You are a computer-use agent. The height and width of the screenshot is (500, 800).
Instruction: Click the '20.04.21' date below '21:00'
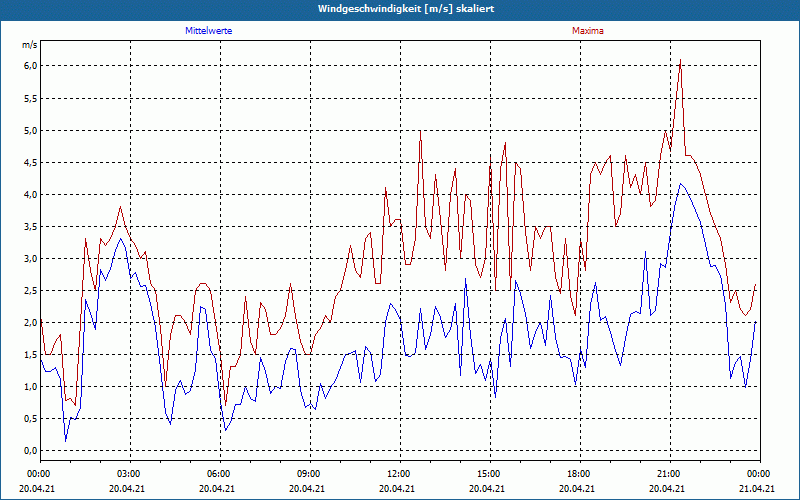(x=668, y=488)
